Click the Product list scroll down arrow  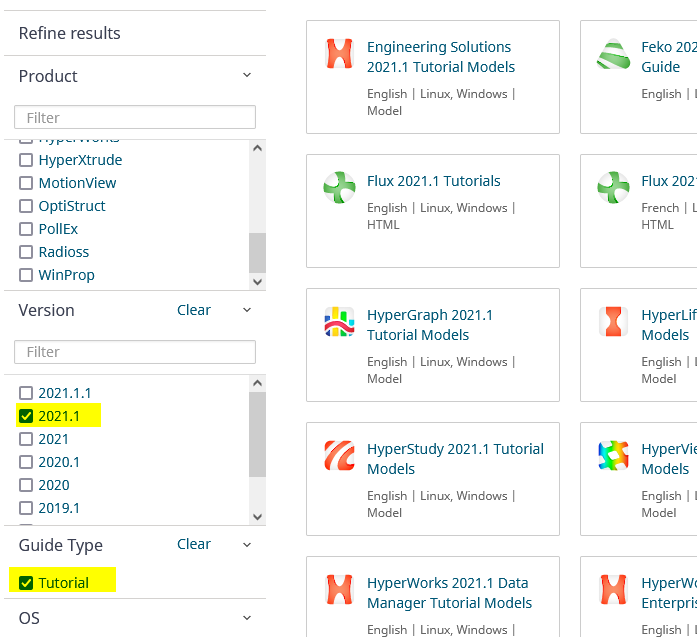257,281
